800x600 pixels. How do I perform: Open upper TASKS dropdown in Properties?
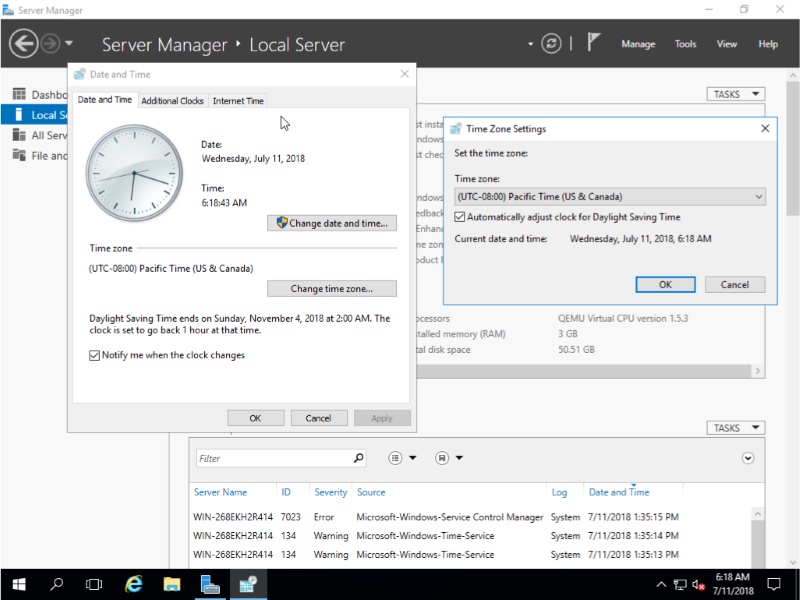[736, 94]
